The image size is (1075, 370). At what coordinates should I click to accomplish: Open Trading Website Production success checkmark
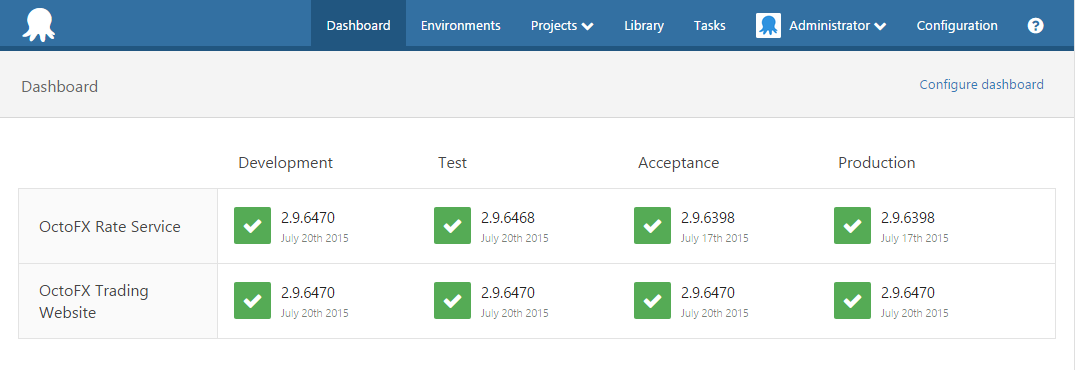tap(852, 300)
